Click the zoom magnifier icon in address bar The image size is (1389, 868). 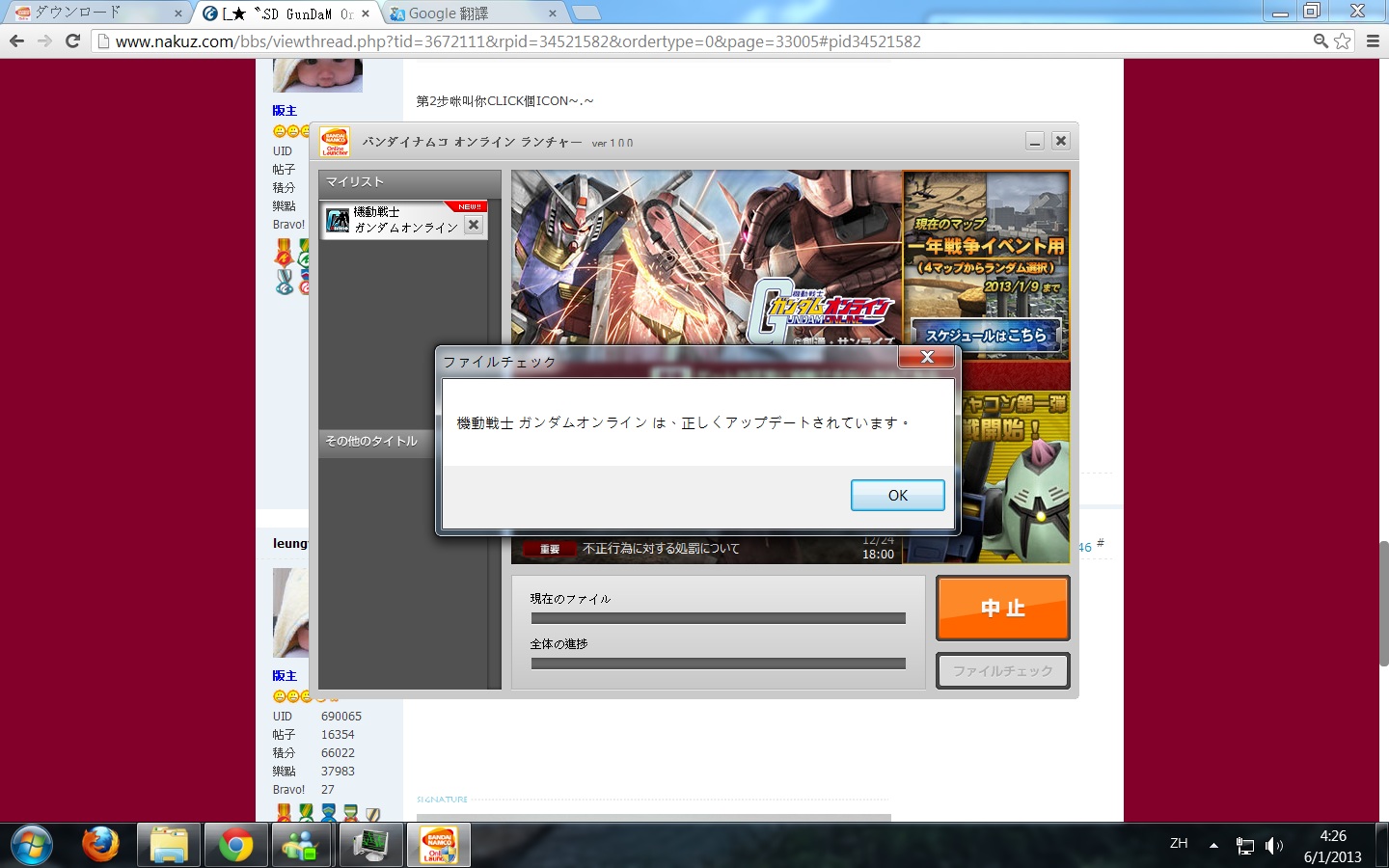tap(1321, 41)
